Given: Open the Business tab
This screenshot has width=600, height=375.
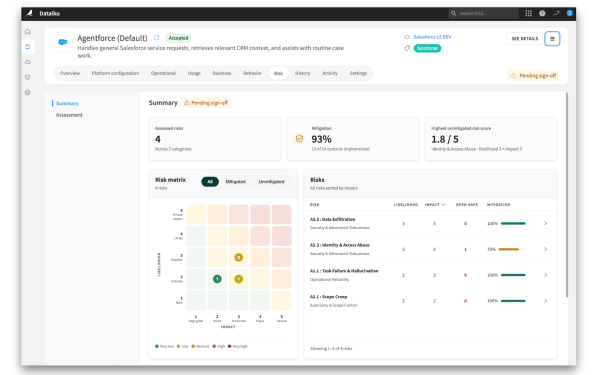Looking at the screenshot, I should (222, 73).
